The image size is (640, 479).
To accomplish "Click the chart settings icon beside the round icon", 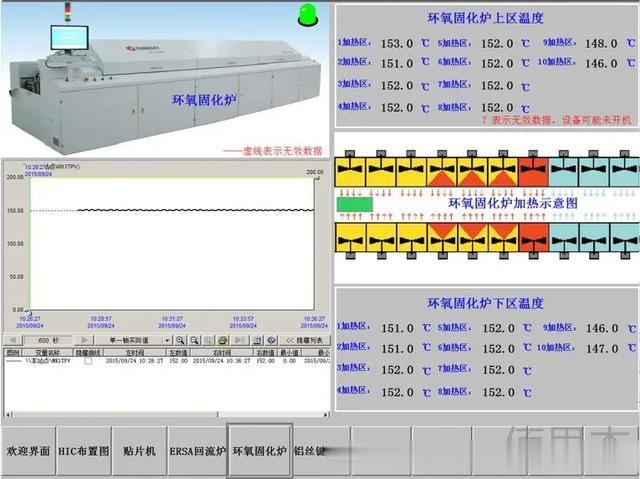I will 257,340.
